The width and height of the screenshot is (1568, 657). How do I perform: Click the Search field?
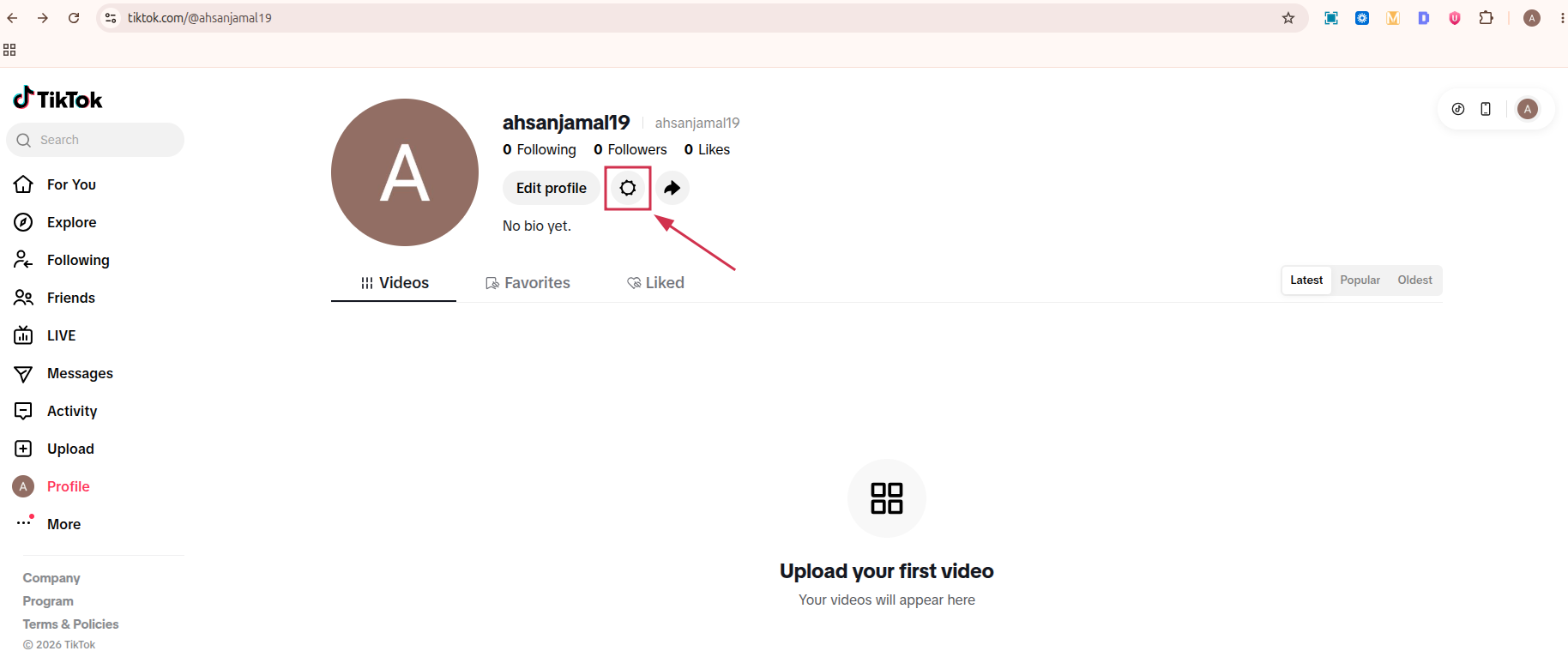click(x=95, y=140)
